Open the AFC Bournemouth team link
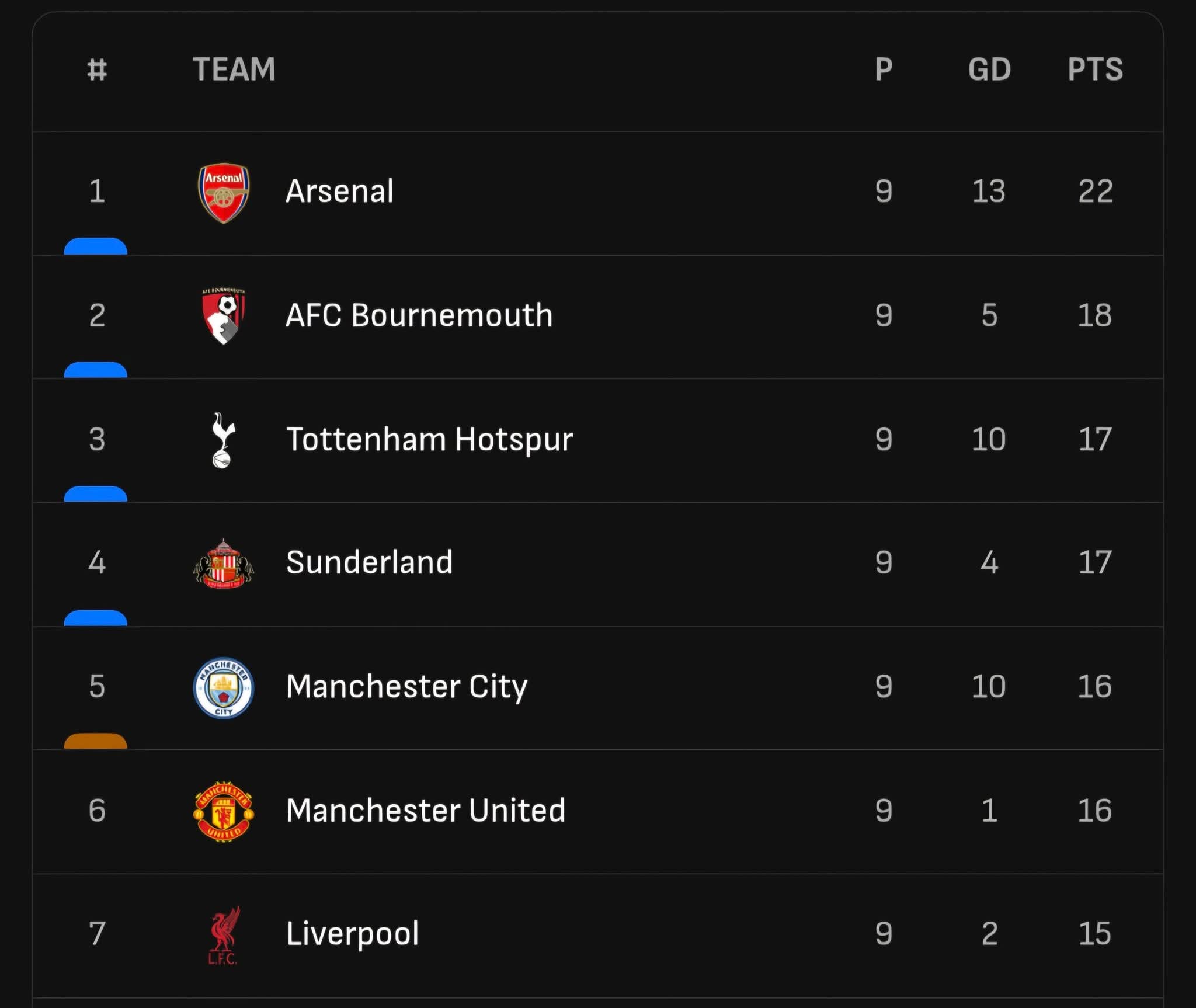Screen dimensions: 1196x1008 pyautogui.click(x=419, y=315)
